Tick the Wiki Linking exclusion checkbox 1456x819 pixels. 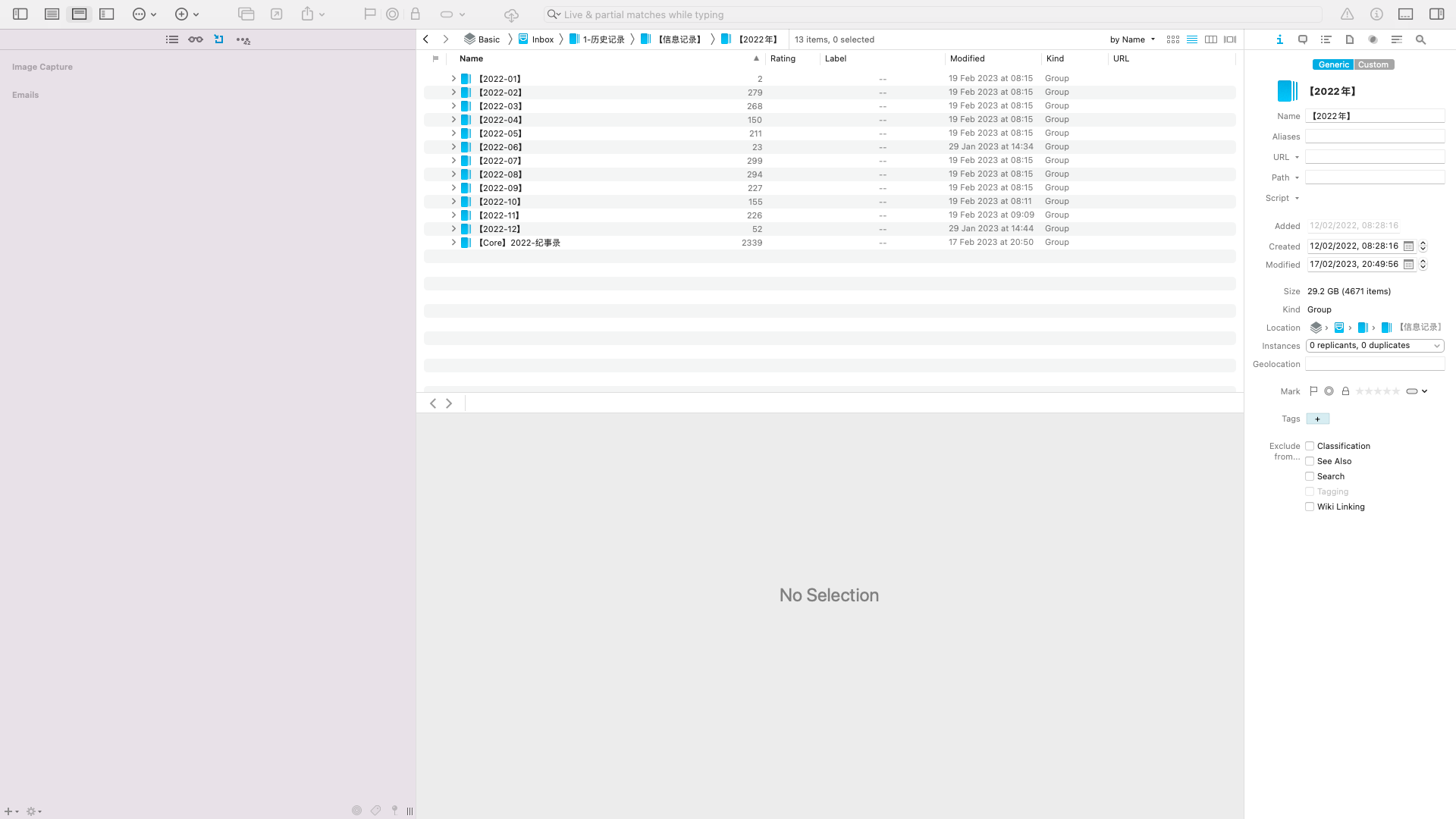tap(1310, 507)
